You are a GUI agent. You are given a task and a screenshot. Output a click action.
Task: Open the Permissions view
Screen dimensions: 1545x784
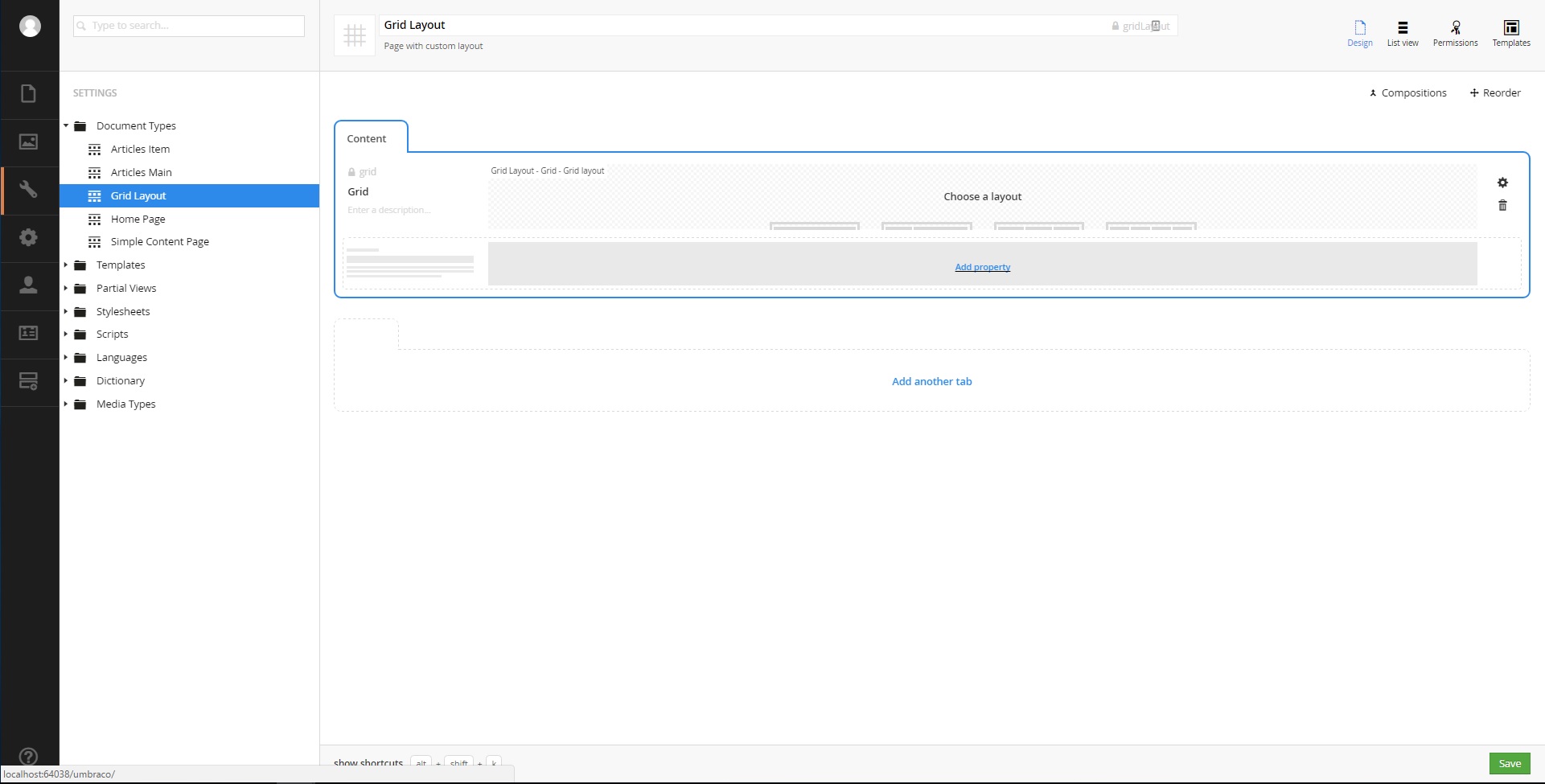click(x=1455, y=34)
